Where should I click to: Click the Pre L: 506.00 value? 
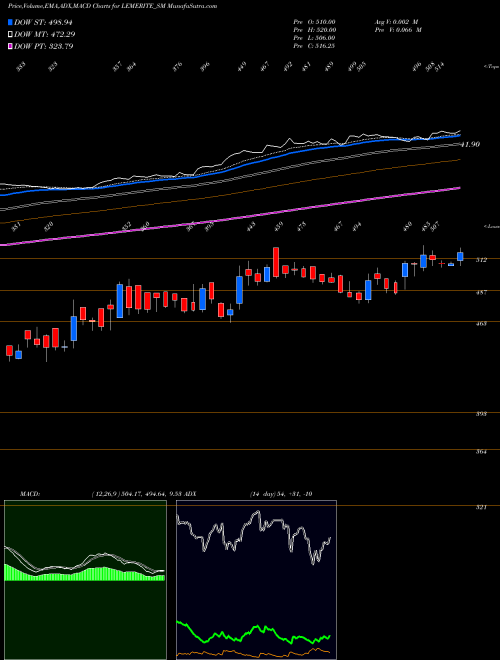(314, 38)
